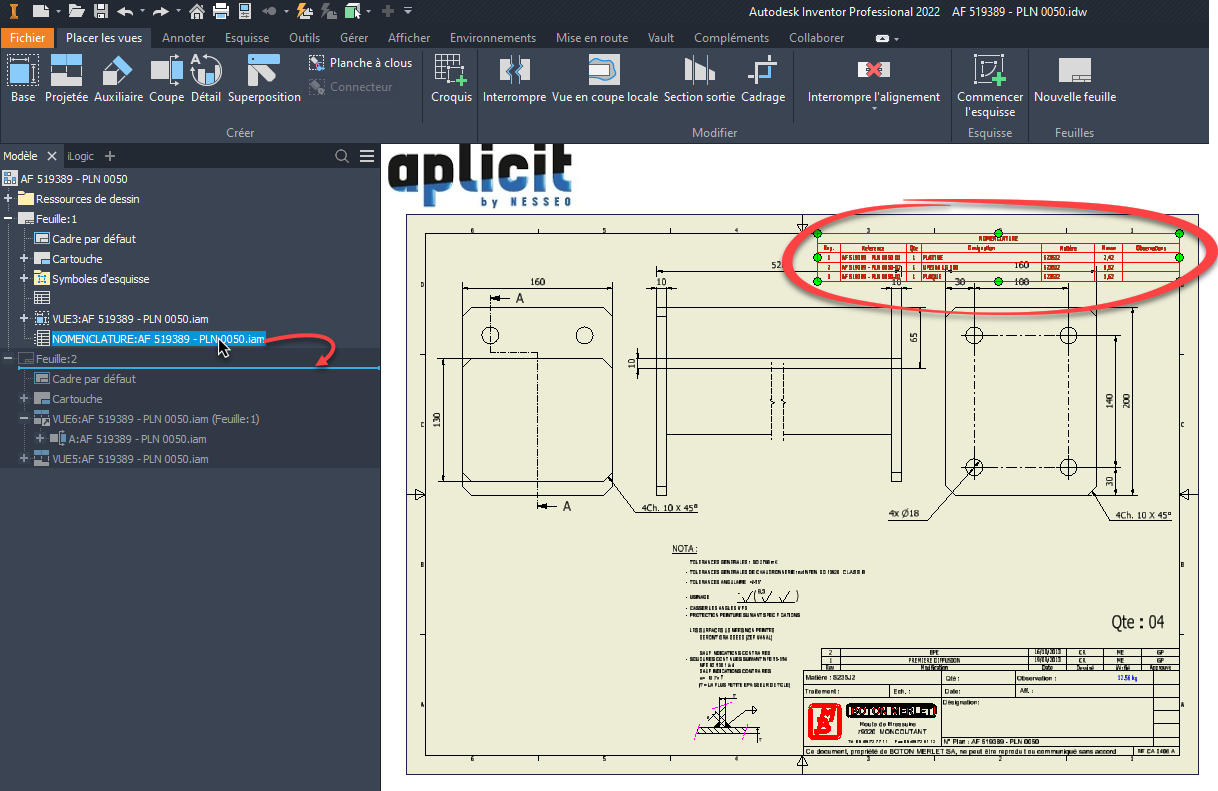Open the Fichier menu
This screenshot has width=1218, height=791.
coord(27,38)
